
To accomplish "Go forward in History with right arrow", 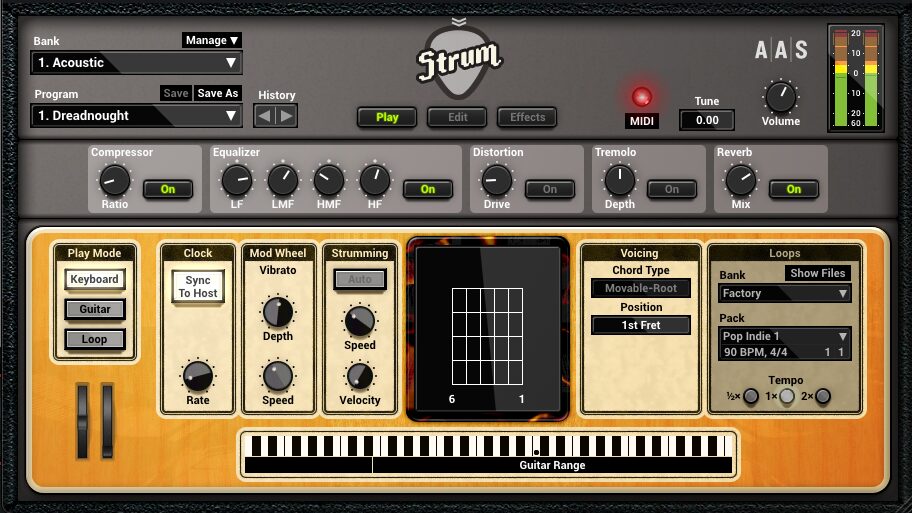I will 286,116.
